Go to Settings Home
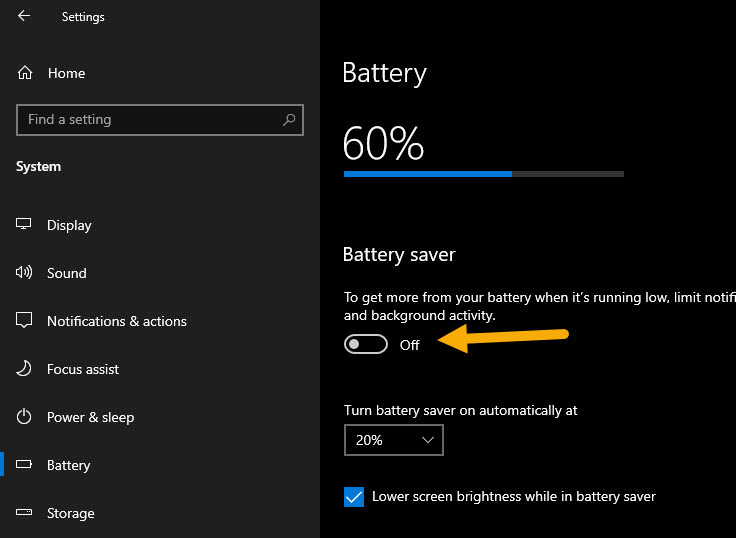This screenshot has height=538, width=736. [66, 73]
